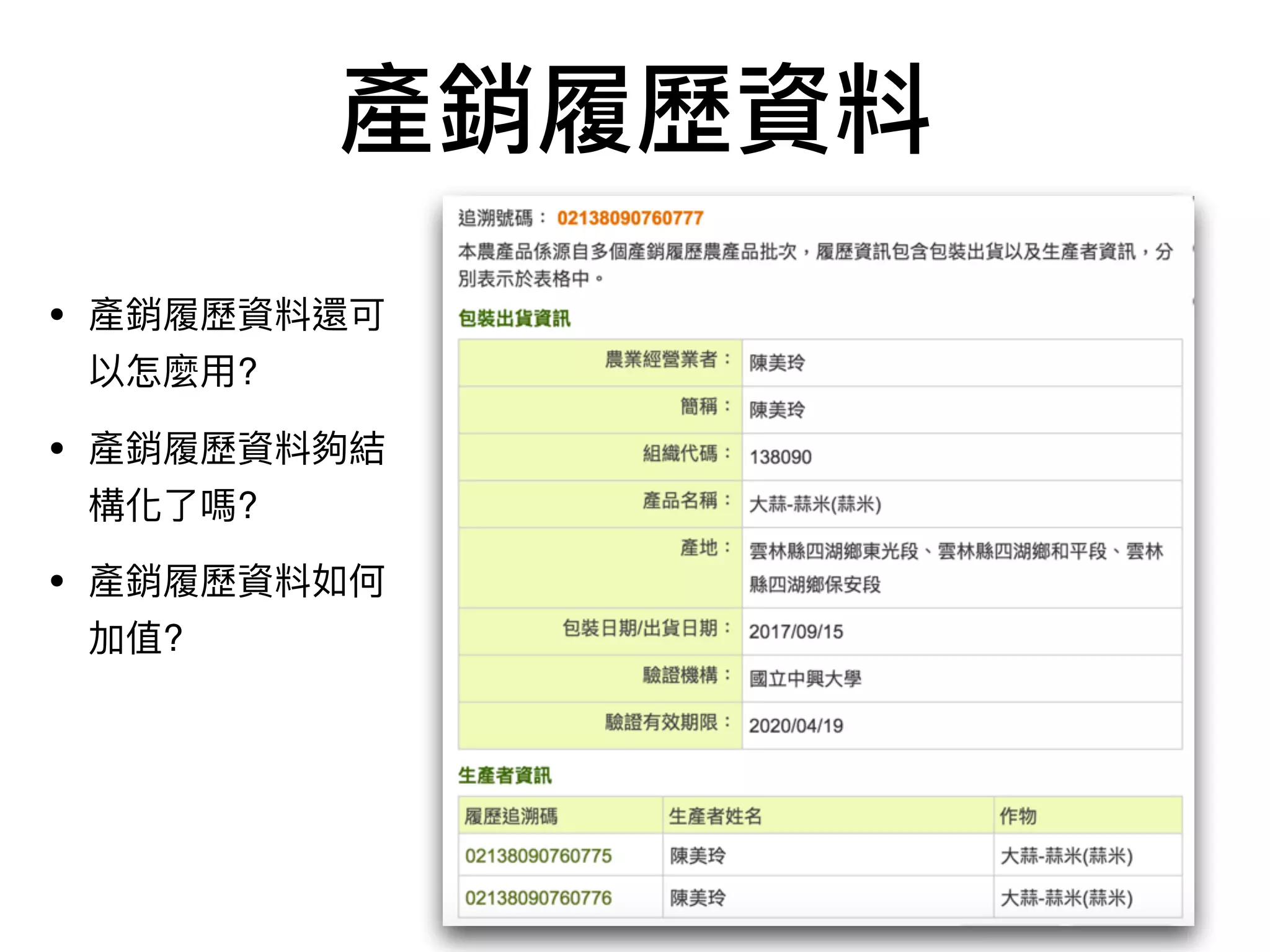1270x952 pixels.
Task: Click the 產地 field label
Action: pos(706,548)
